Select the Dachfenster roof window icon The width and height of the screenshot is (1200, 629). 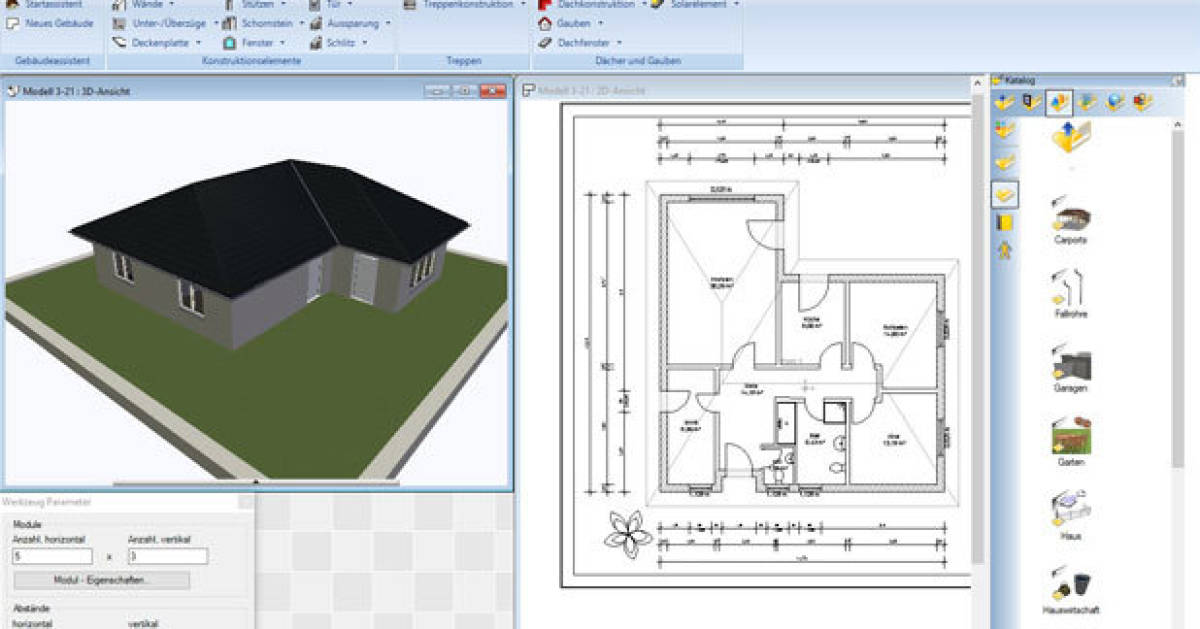coord(545,42)
